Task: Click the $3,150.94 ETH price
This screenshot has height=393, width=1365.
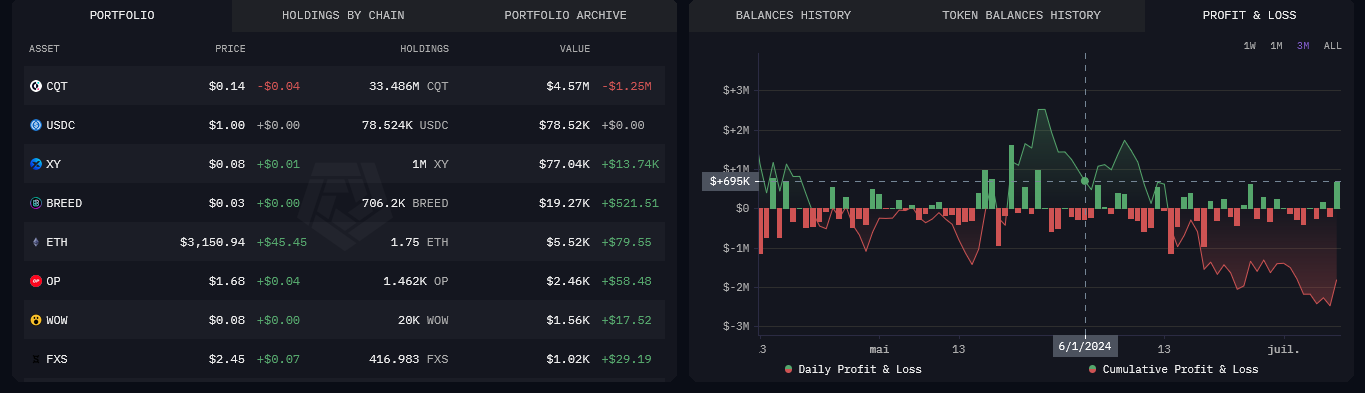Action: [x=212, y=242]
